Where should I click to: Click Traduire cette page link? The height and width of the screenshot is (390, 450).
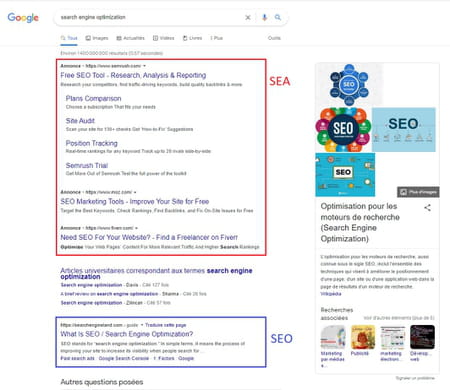point(165,325)
